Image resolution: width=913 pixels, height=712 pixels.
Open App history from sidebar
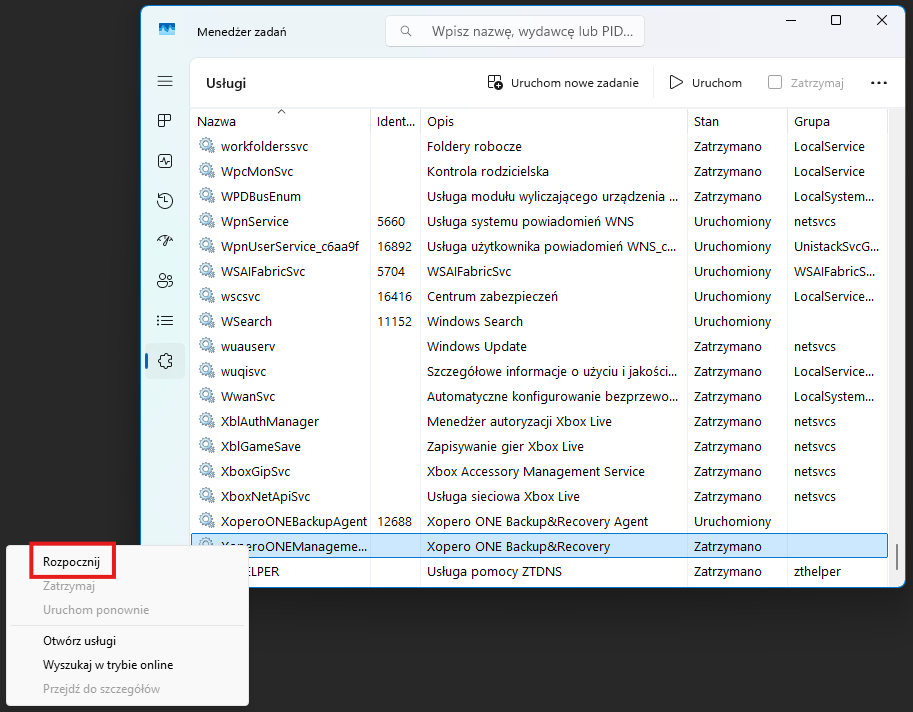(x=165, y=201)
